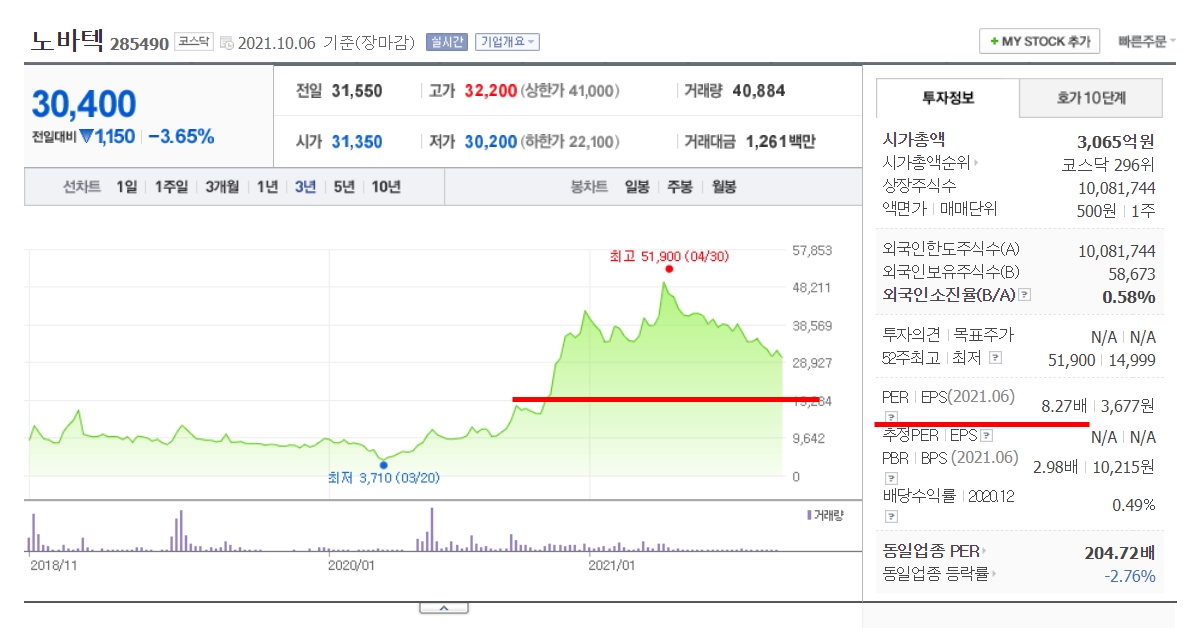1188x628 pixels.
Task: Open the 빠른주문 dropdown
Action: point(1146,42)
